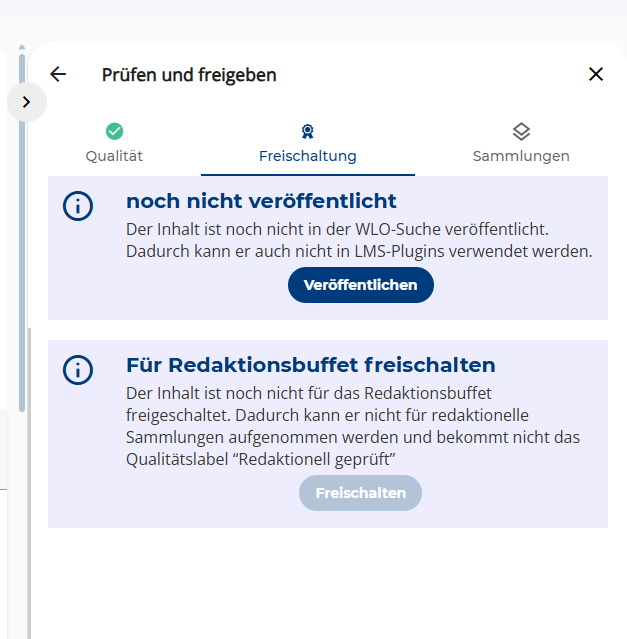
Task: Click the heading "noch nicht veröffentlicht"
Action: coord(261,201)
